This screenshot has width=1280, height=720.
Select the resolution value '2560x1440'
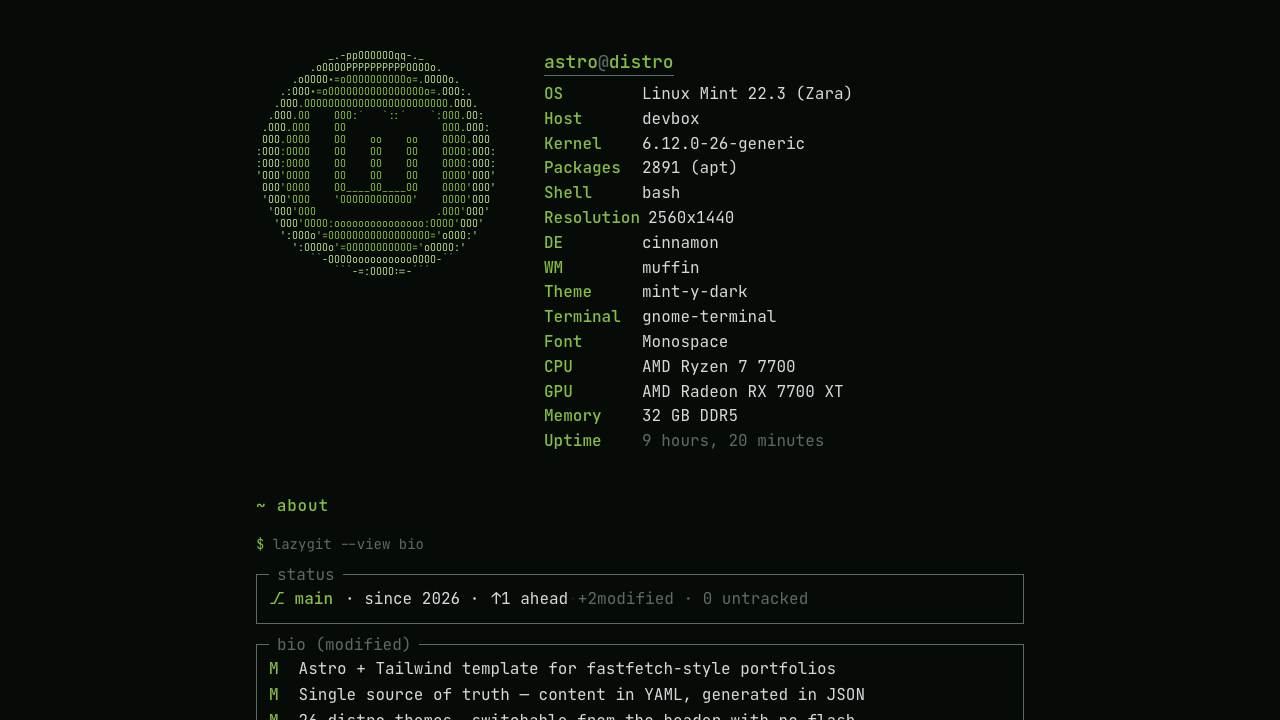[691, 218]
